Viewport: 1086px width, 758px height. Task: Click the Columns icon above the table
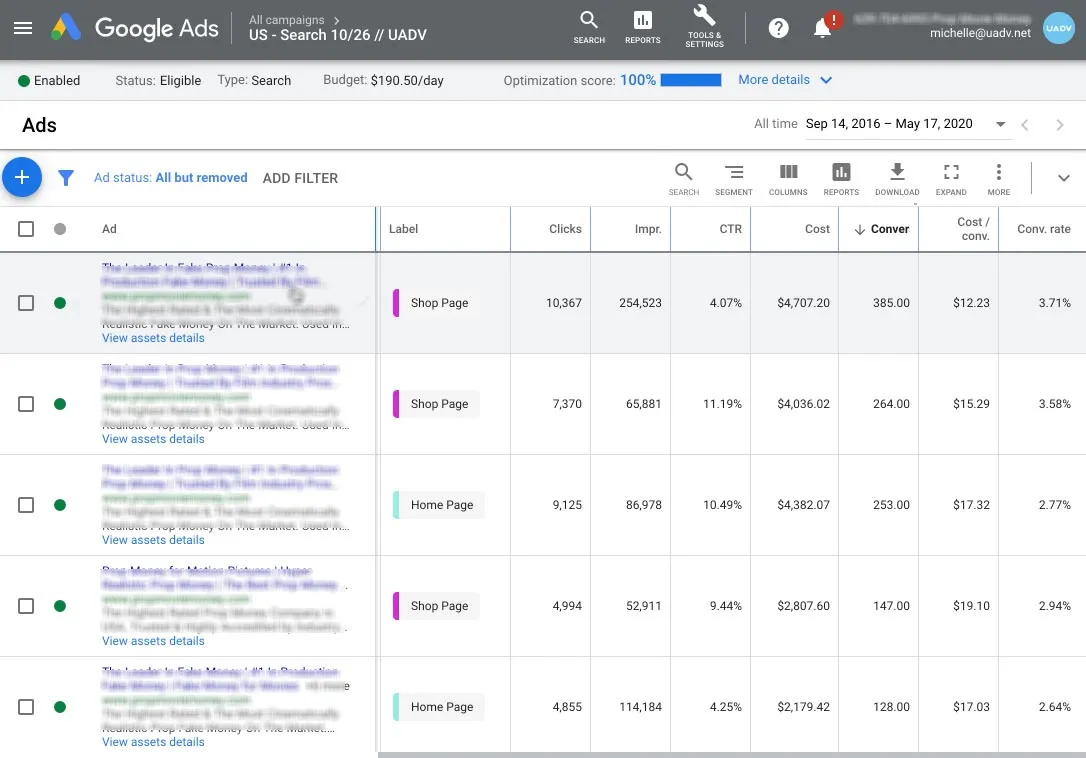click(788, 178)
